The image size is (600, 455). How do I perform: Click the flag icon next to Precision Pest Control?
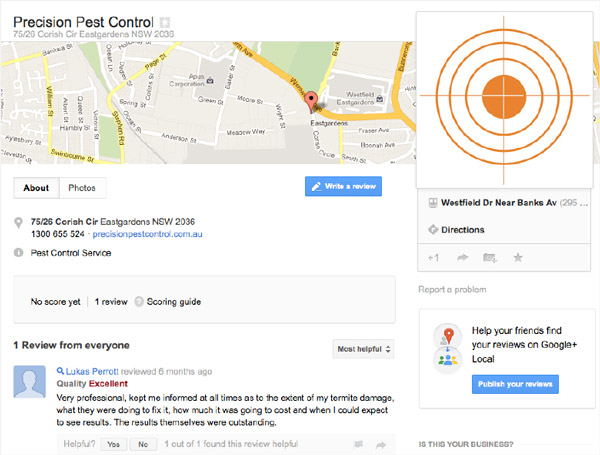click(165, 22)
